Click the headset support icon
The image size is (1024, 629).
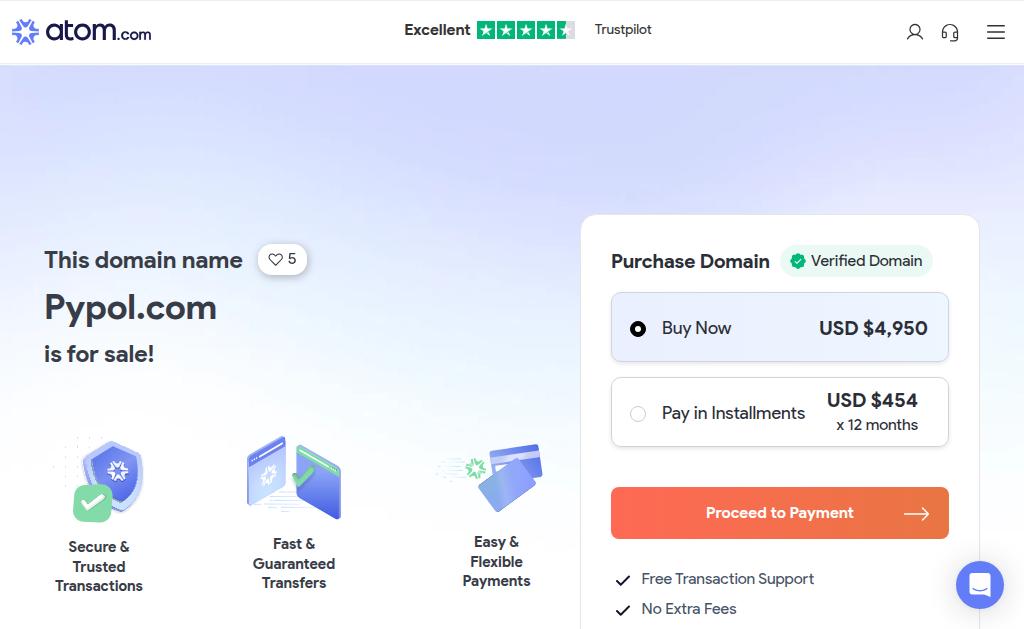click(x=950, y=32)
